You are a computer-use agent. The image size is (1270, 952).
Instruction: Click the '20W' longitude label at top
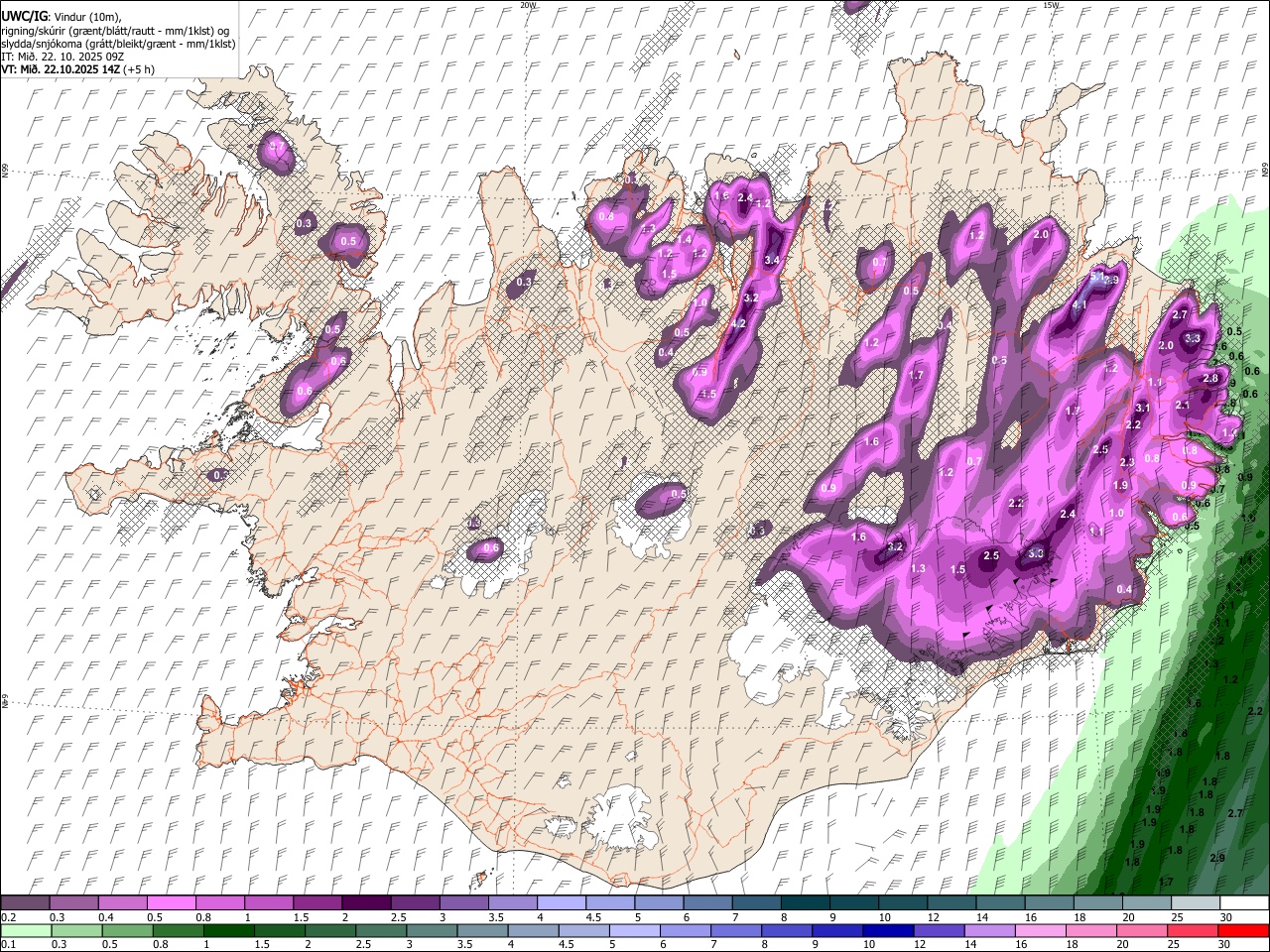[x=529, y=5]
